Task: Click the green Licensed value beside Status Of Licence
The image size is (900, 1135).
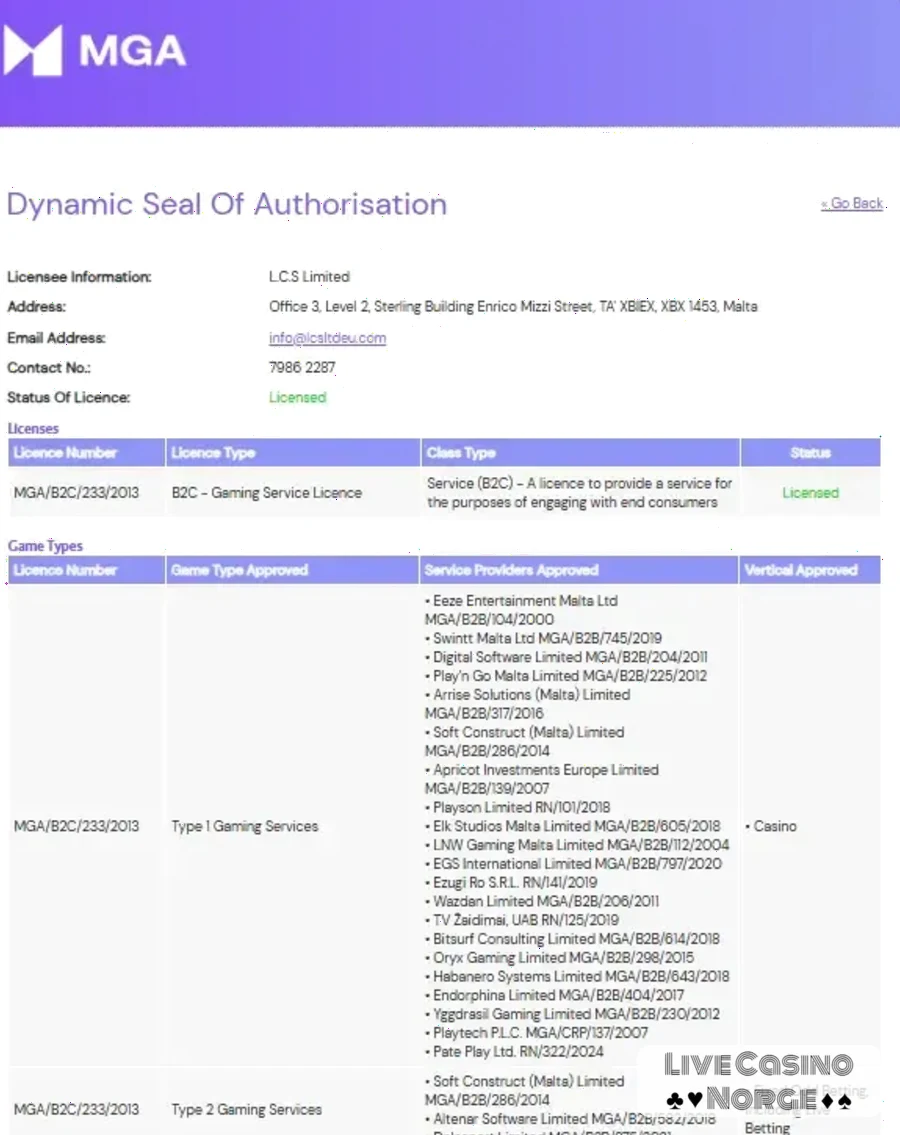Action: [298, 397]
